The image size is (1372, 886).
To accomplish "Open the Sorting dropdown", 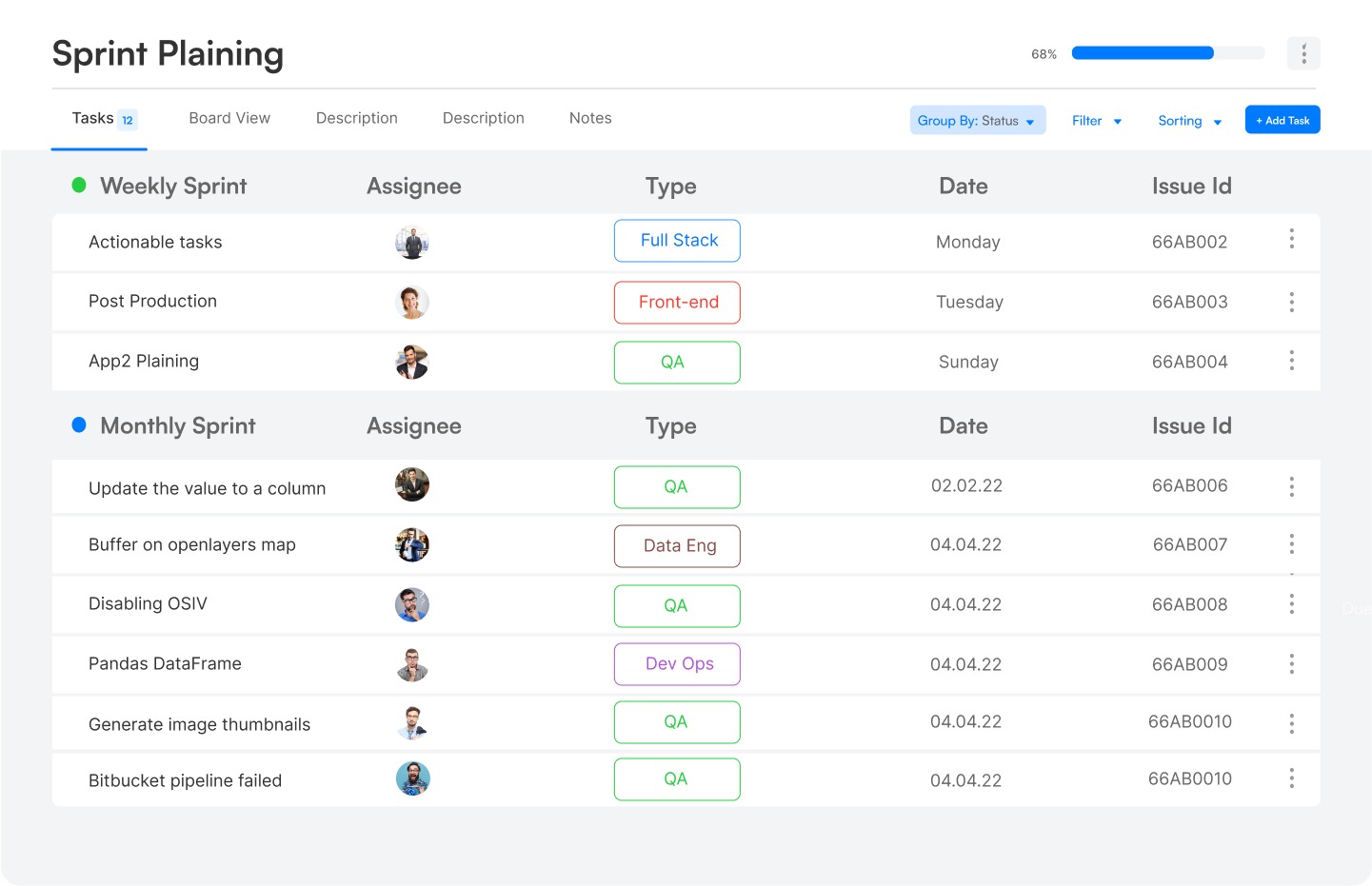I will pyautogui.click(x=1189, y=121).
